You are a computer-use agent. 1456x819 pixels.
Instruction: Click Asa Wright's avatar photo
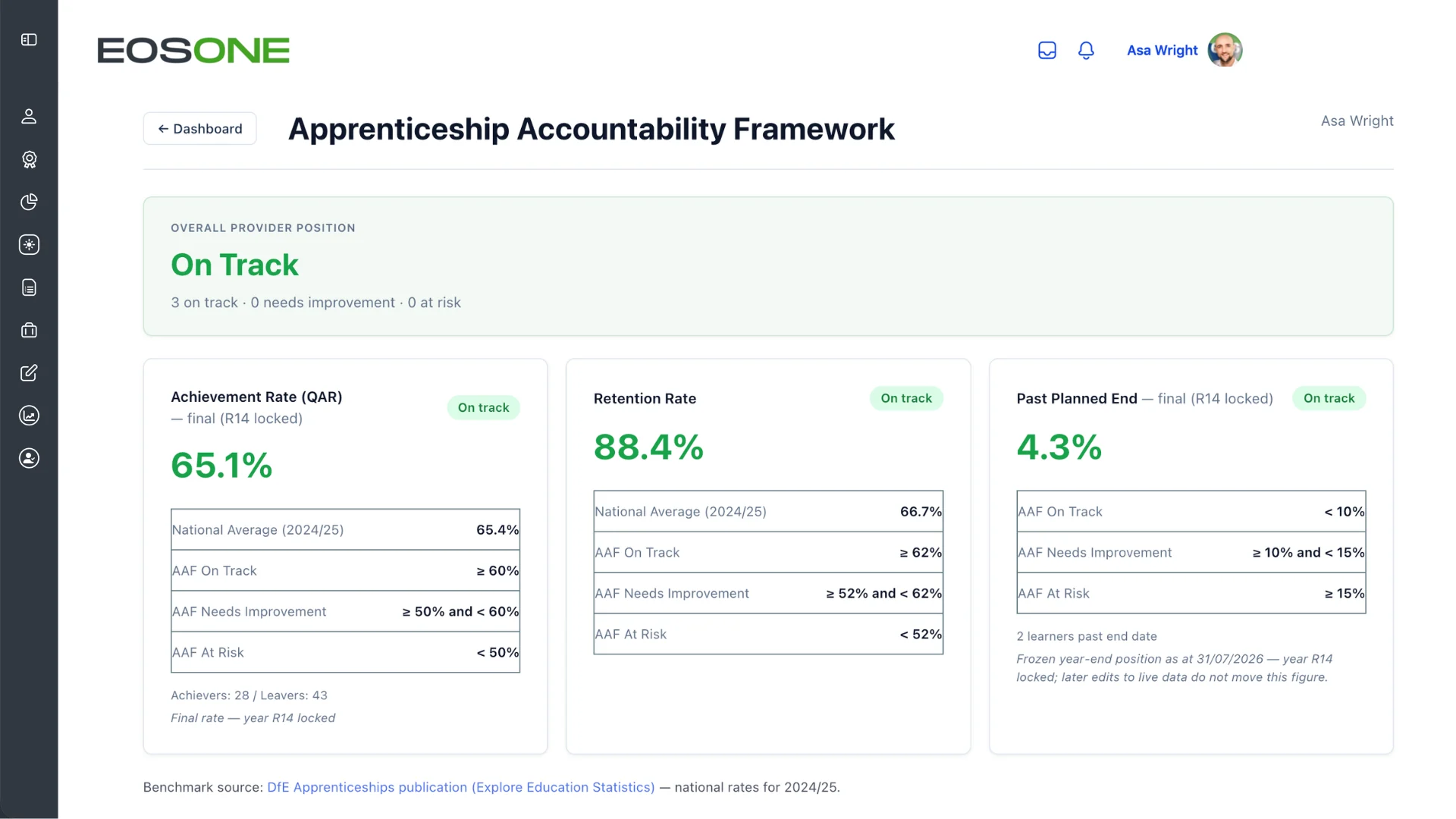[x=1225, y=50]
